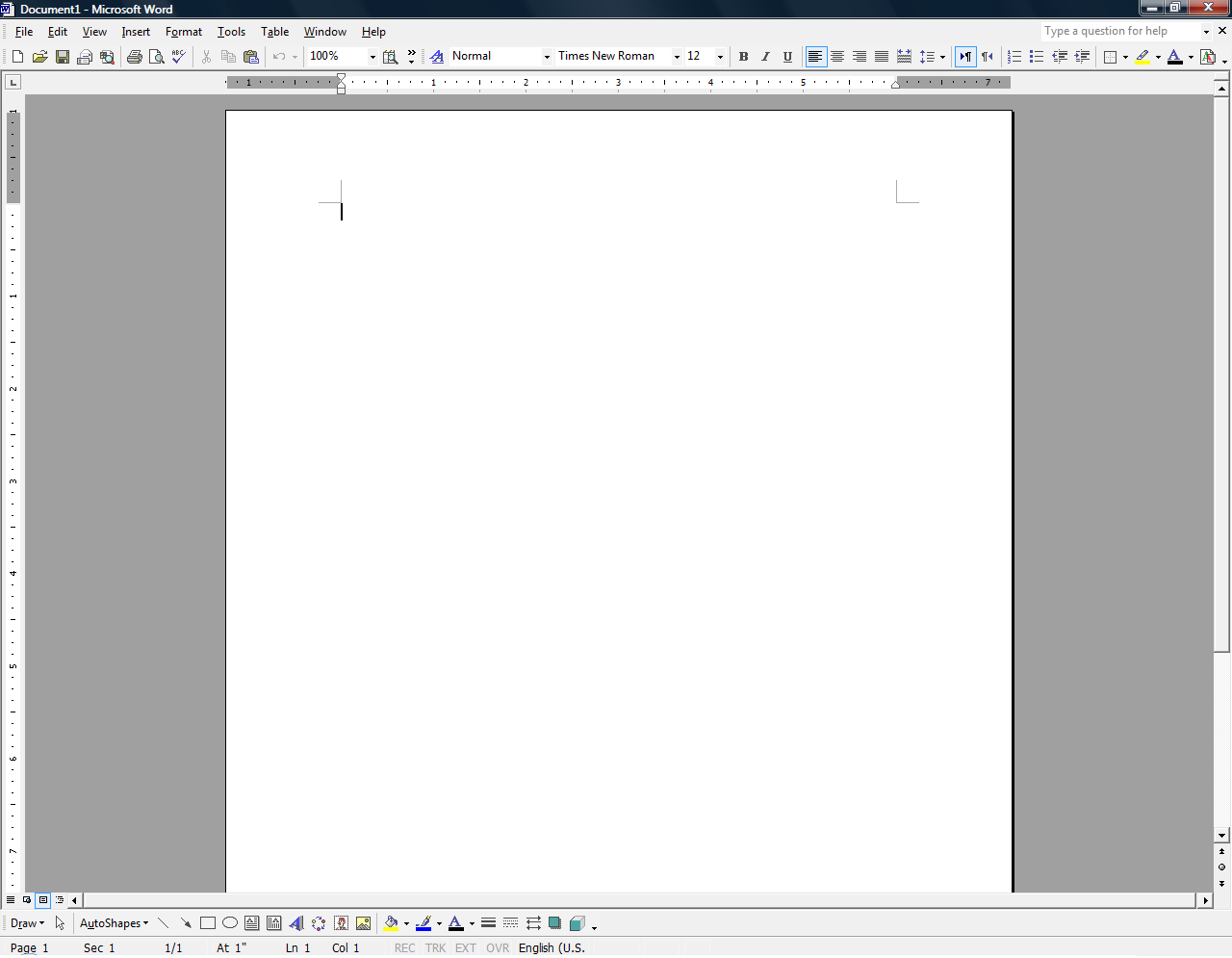Toggle the Document Map icon
This screenshot has width=1232, height=958.
(x=390, y=57)
